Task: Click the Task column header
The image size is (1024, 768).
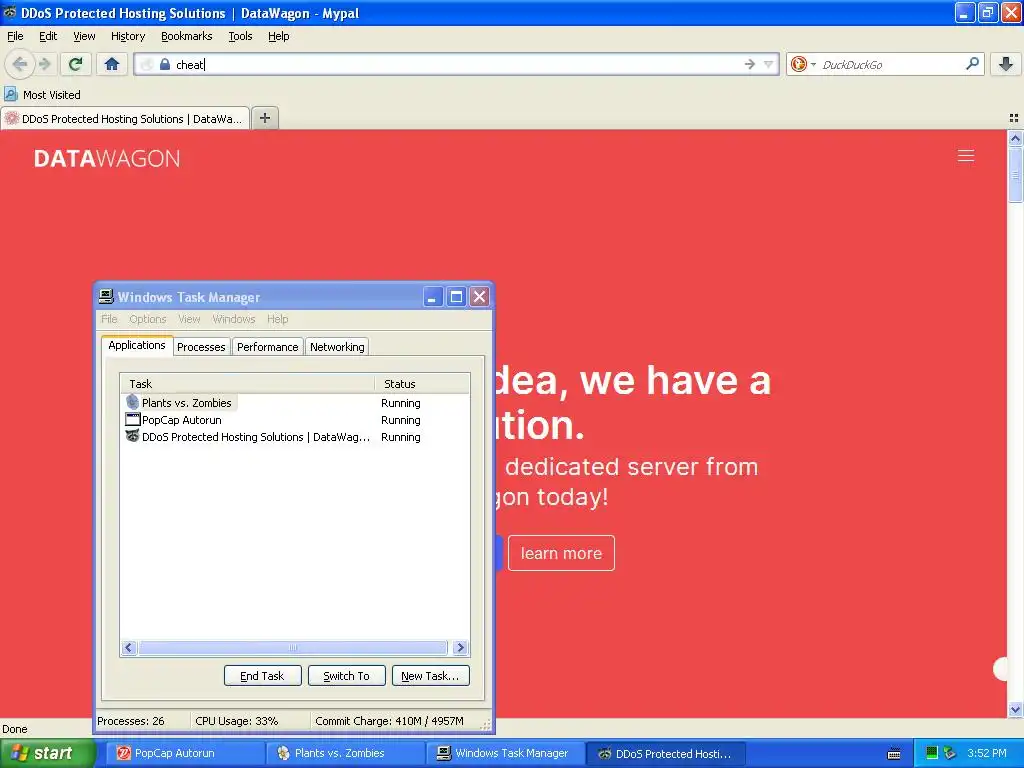Action: (248, 383)
